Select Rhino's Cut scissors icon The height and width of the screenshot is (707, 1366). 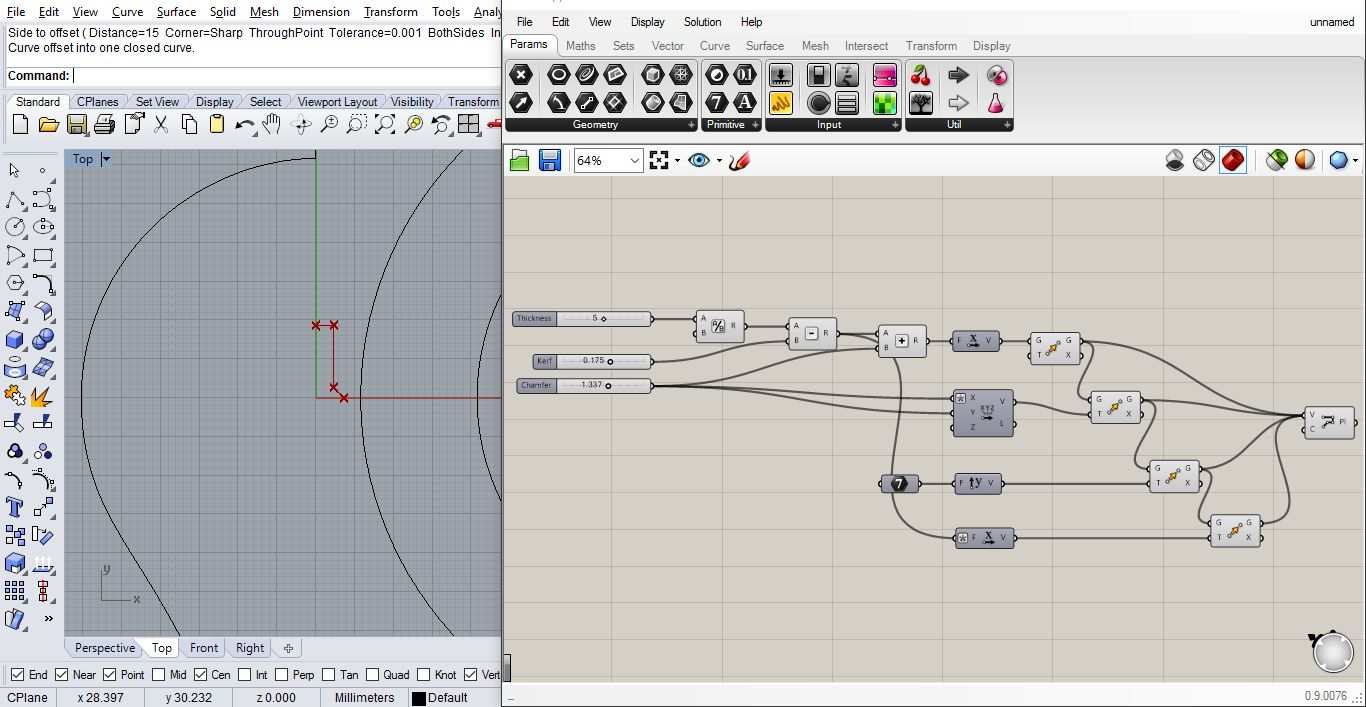point(161,124)
